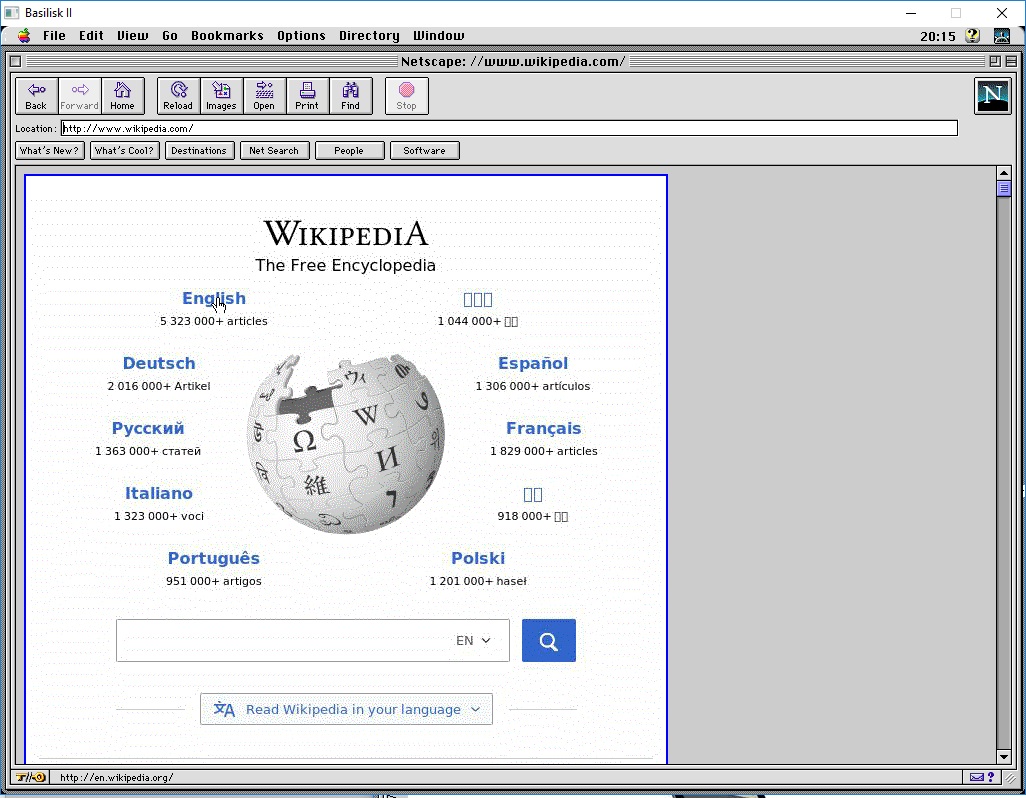Click the Netscape N logo icon
1026x798 pixels.
point(993,96)
